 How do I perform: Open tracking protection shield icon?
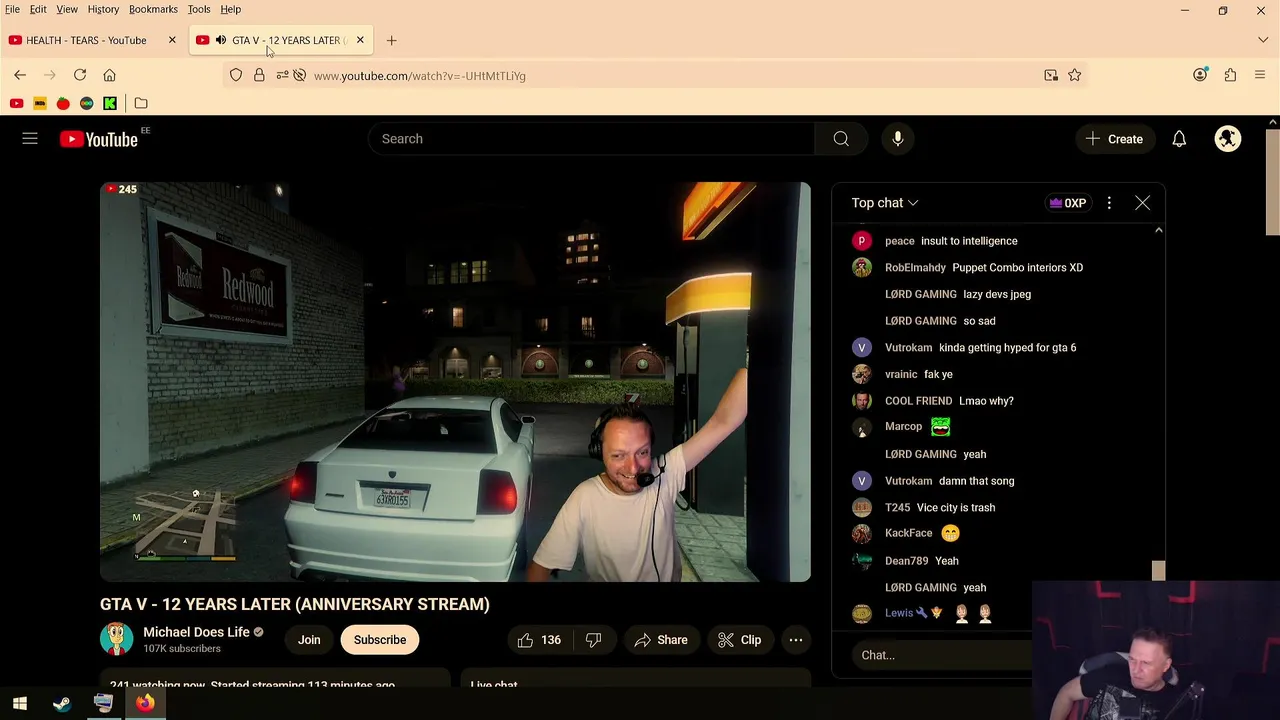(x=236, y=75)
